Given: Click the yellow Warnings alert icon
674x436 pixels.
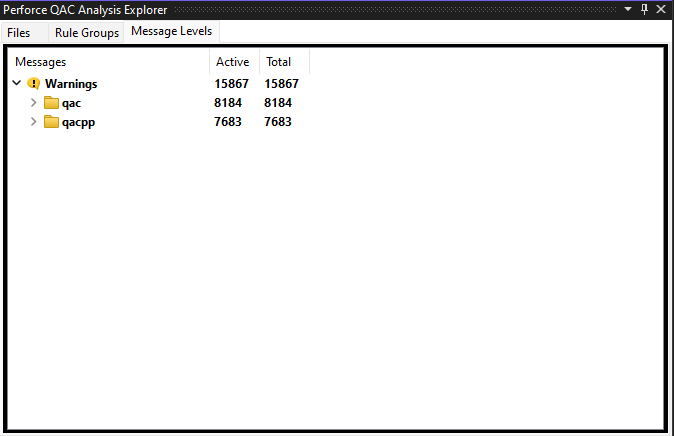Looking at the screenshot, I should point(34,84).
